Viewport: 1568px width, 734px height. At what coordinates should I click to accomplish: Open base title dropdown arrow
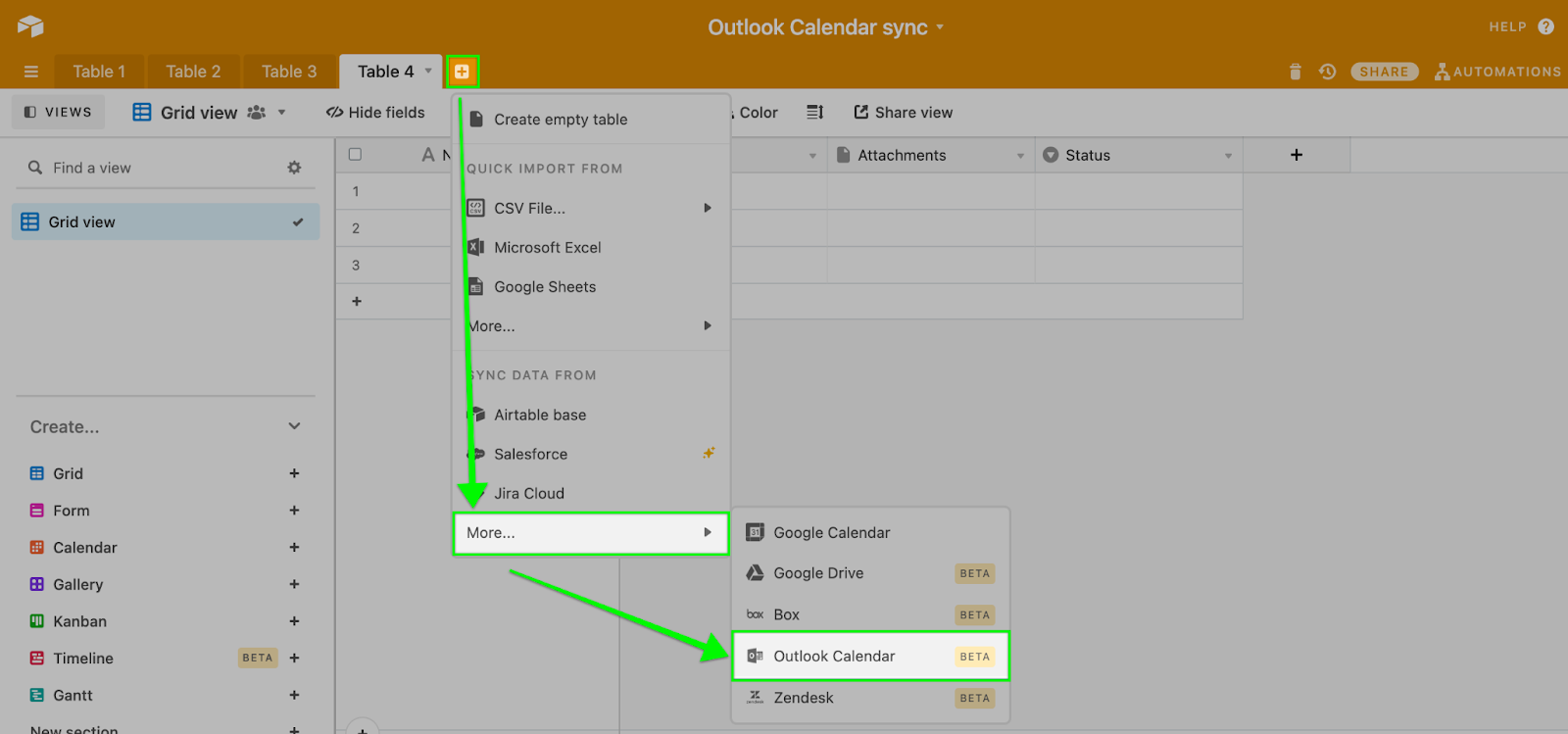coord(940,26)
